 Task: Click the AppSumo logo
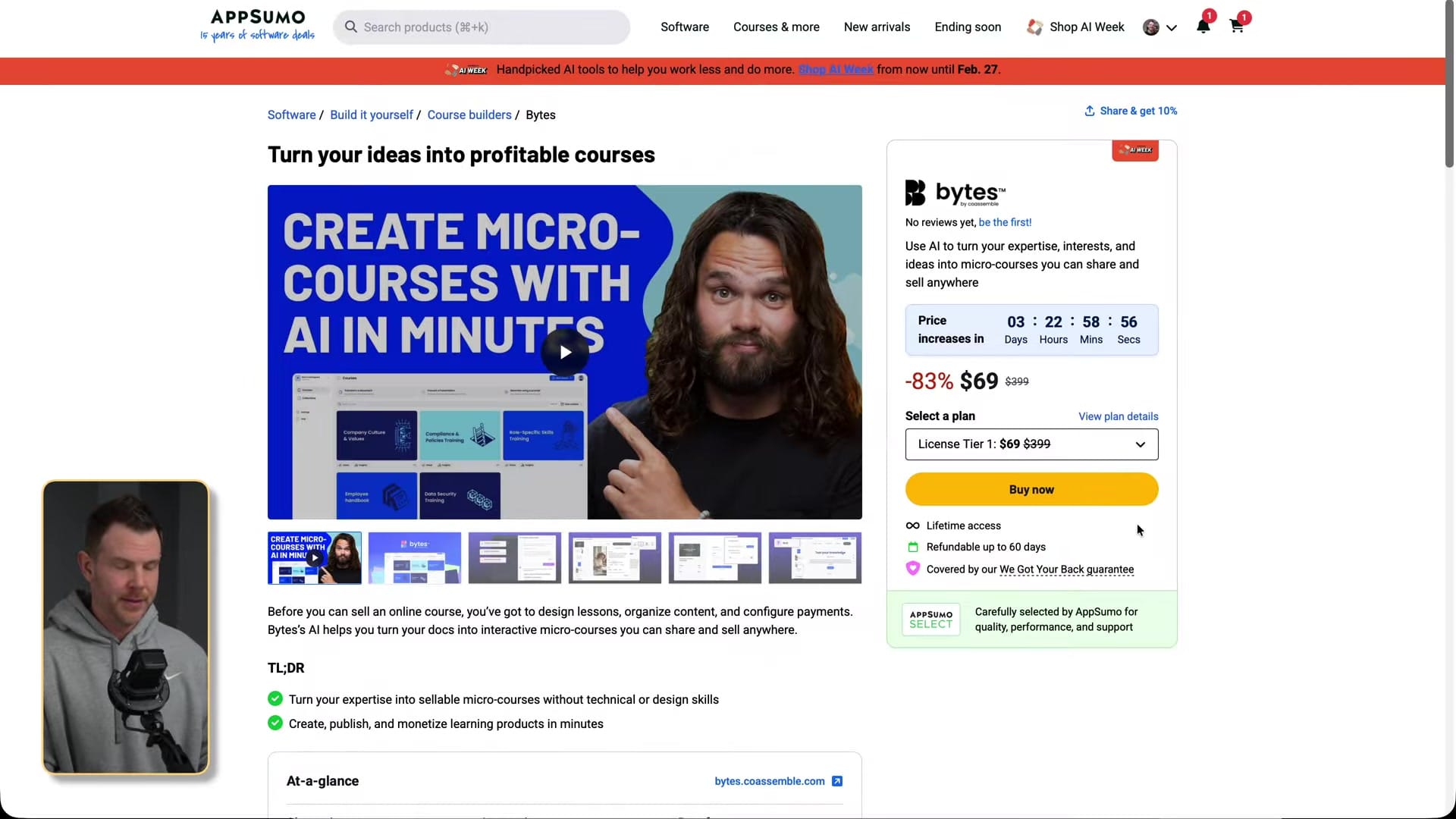click(257, 26)
